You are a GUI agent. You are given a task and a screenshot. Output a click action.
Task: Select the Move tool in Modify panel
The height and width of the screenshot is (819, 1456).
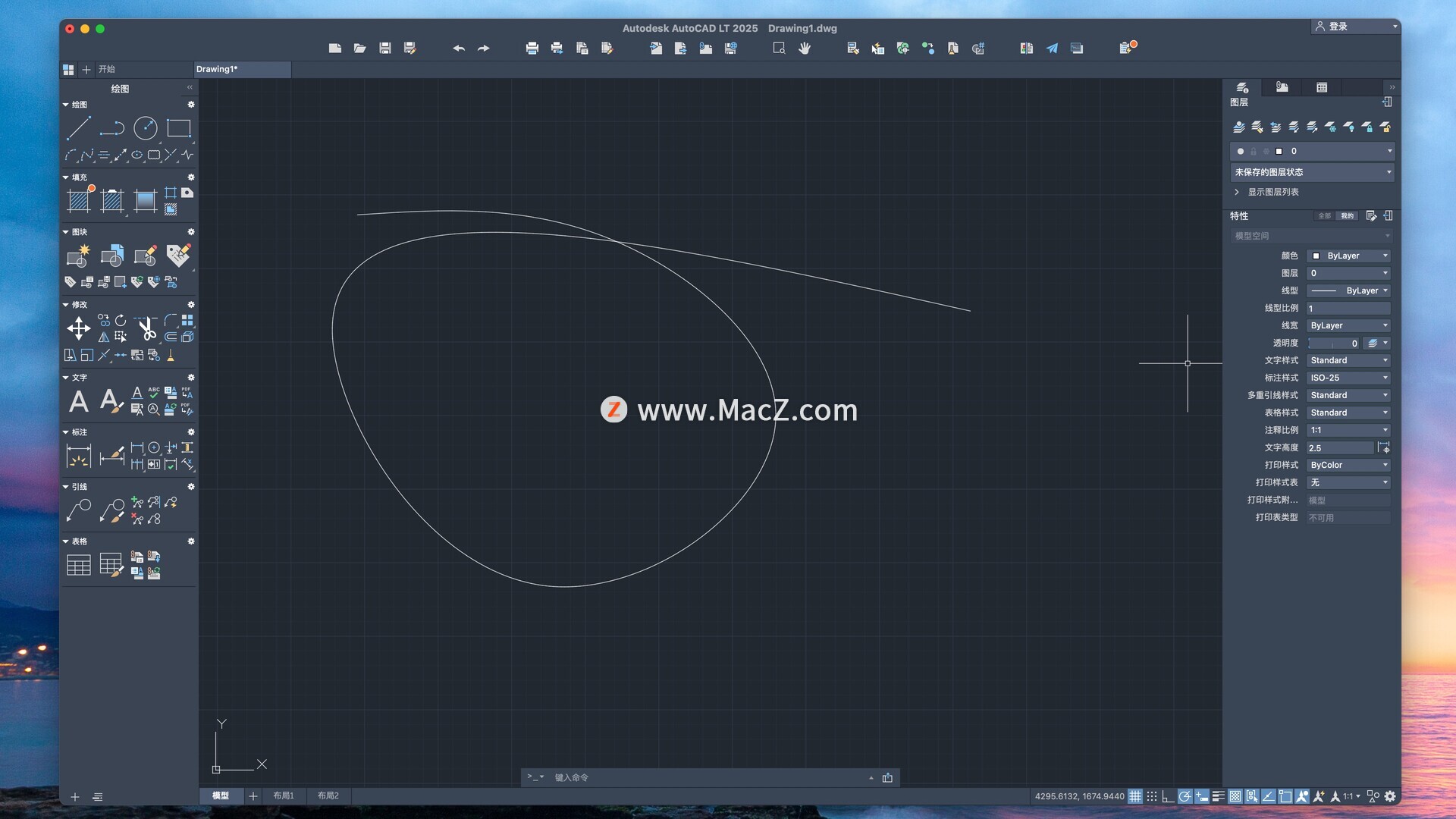tap(79, 328)
